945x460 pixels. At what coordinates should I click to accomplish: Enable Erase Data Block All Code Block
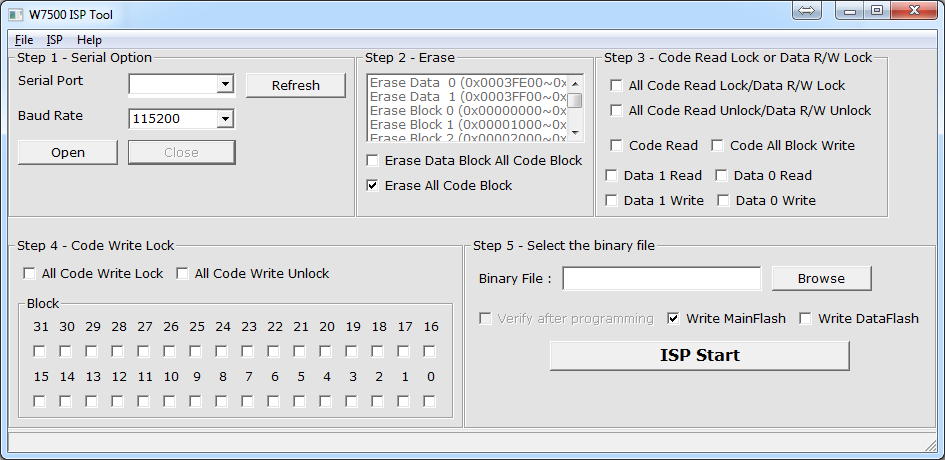pos(372,160)
